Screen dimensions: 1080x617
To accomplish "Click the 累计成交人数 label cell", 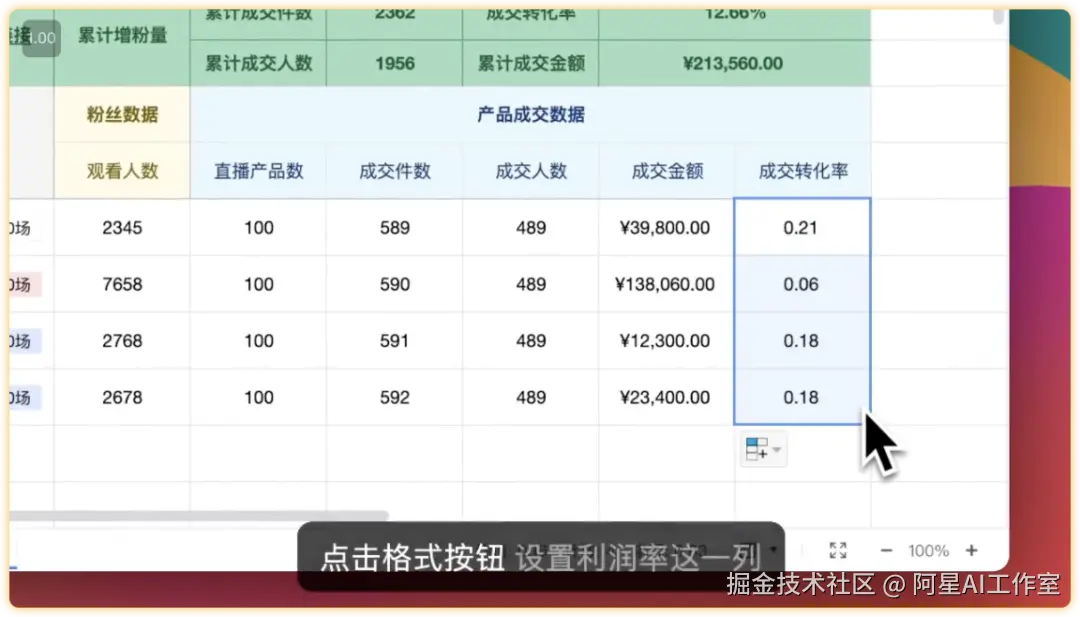I will coord(257,63).
